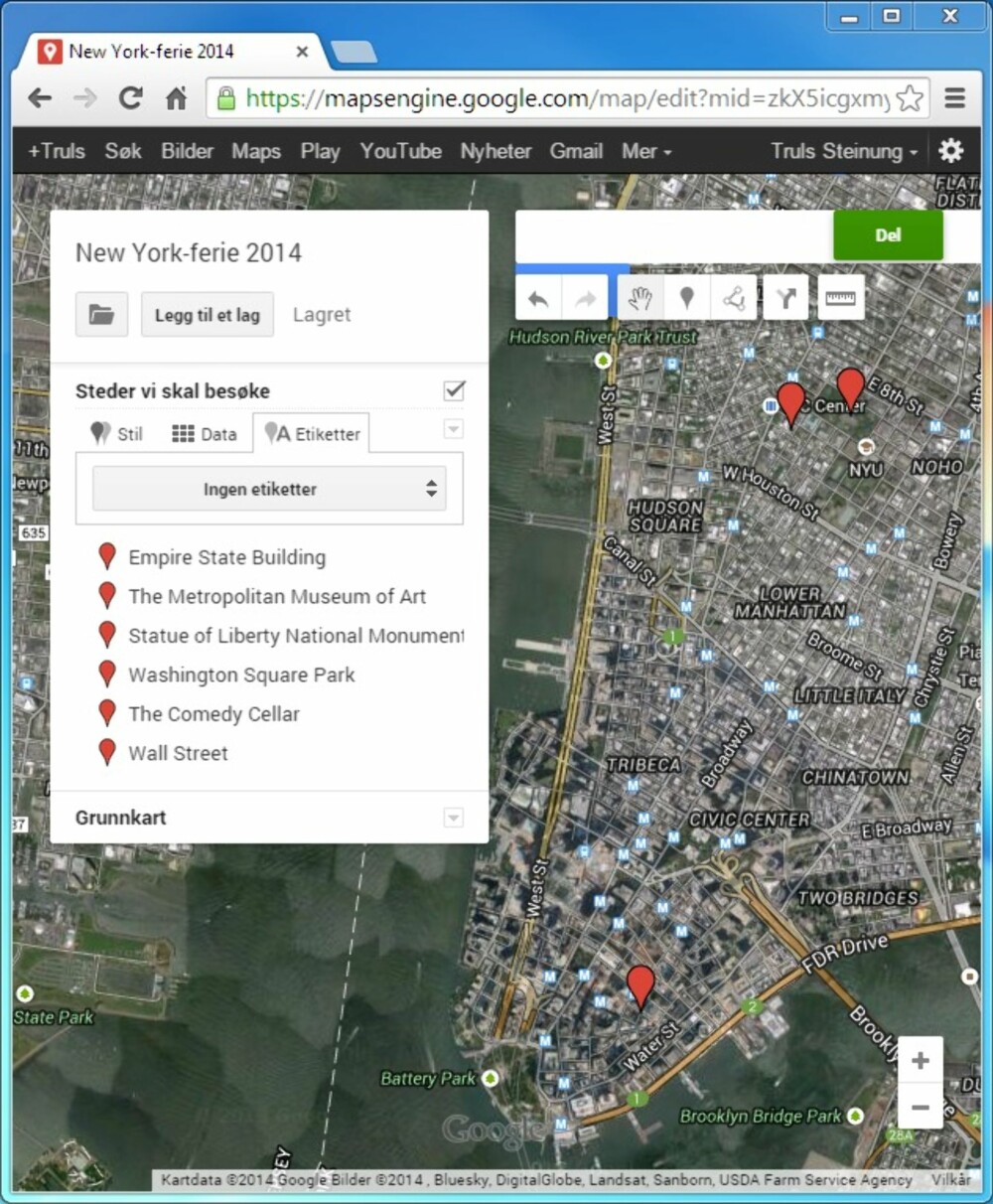Click the browser back arrow
This screenshot has width=993, height=1204.
point(40,98)
